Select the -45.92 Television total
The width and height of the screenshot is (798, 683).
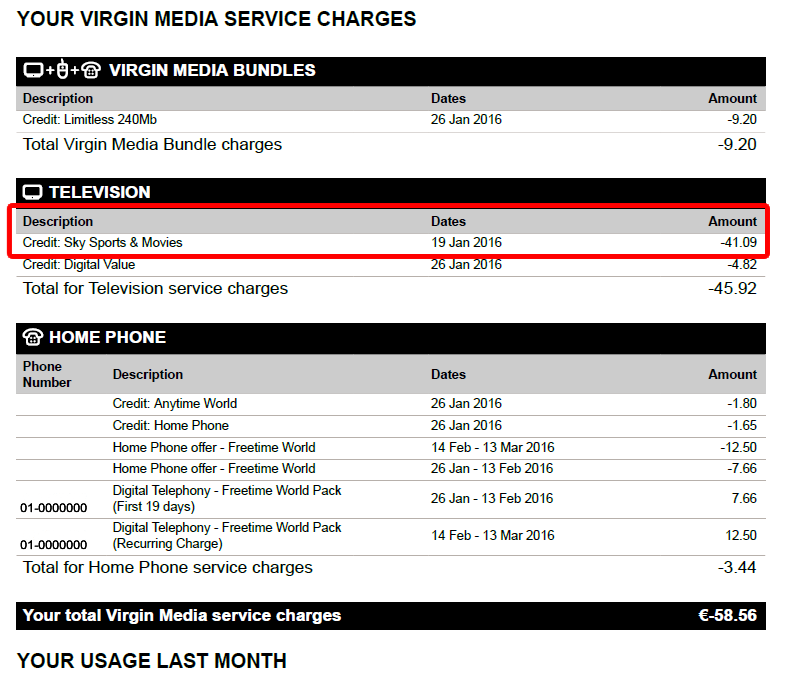pos(732,289)
